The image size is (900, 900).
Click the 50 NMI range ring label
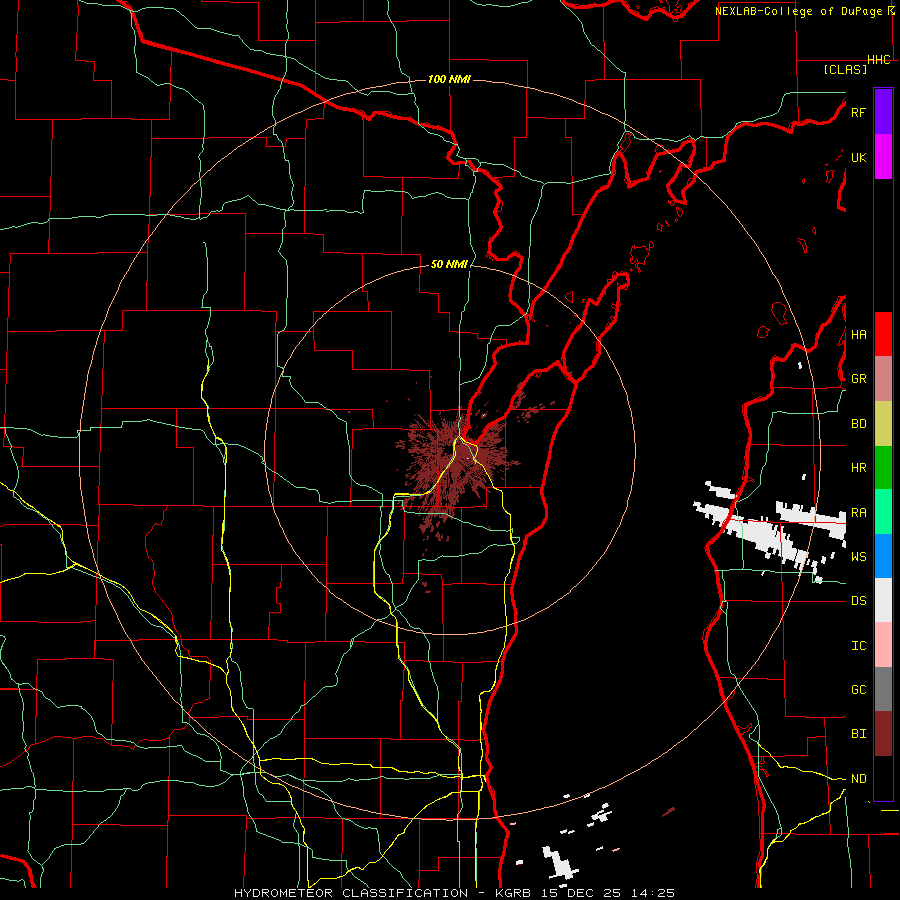coord(449,265)
